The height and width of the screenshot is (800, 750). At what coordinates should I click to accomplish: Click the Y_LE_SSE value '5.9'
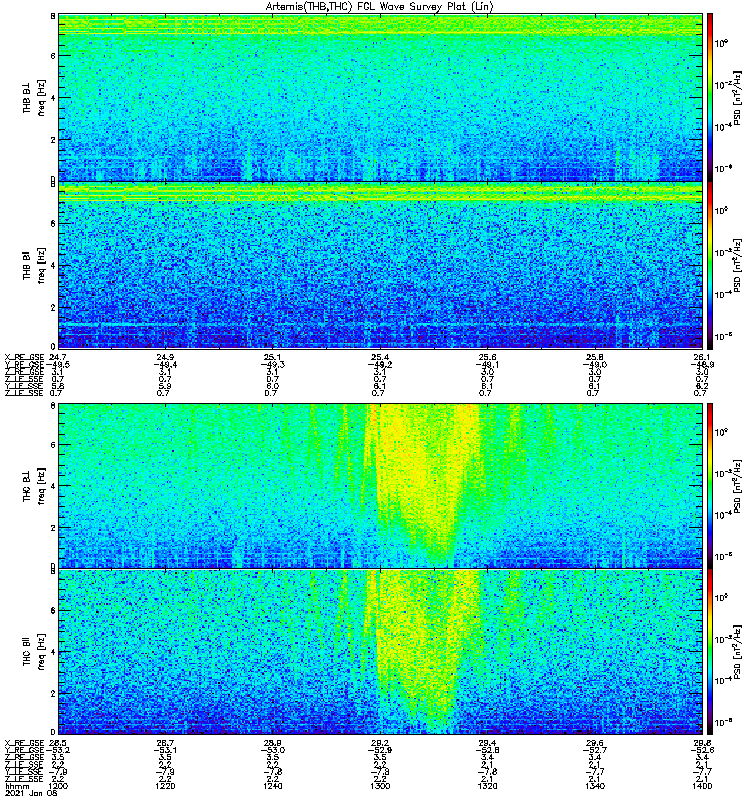click(164, 386)
